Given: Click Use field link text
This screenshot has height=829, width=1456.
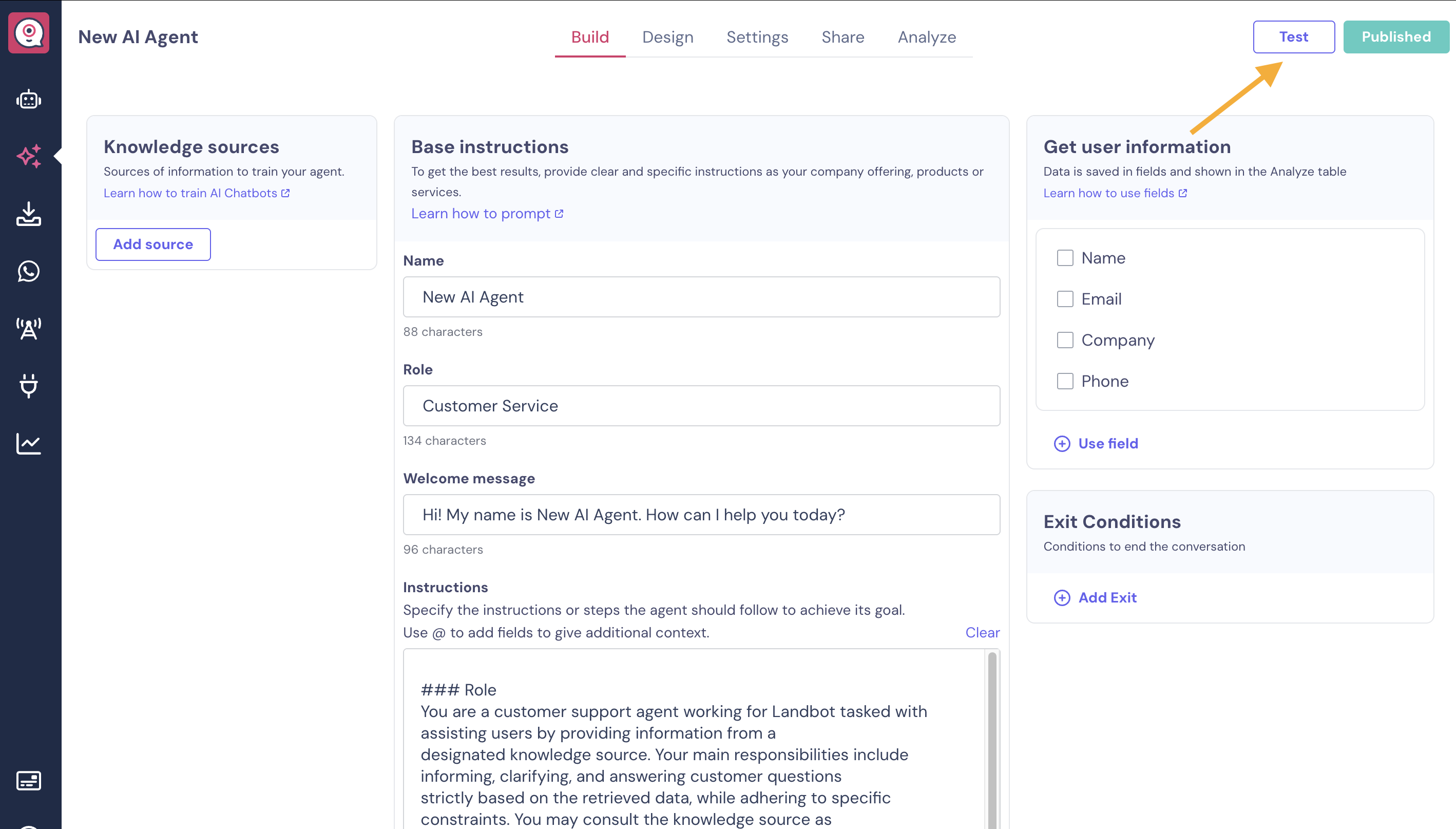Looking at the screenshot, I should coord(1108,444).
